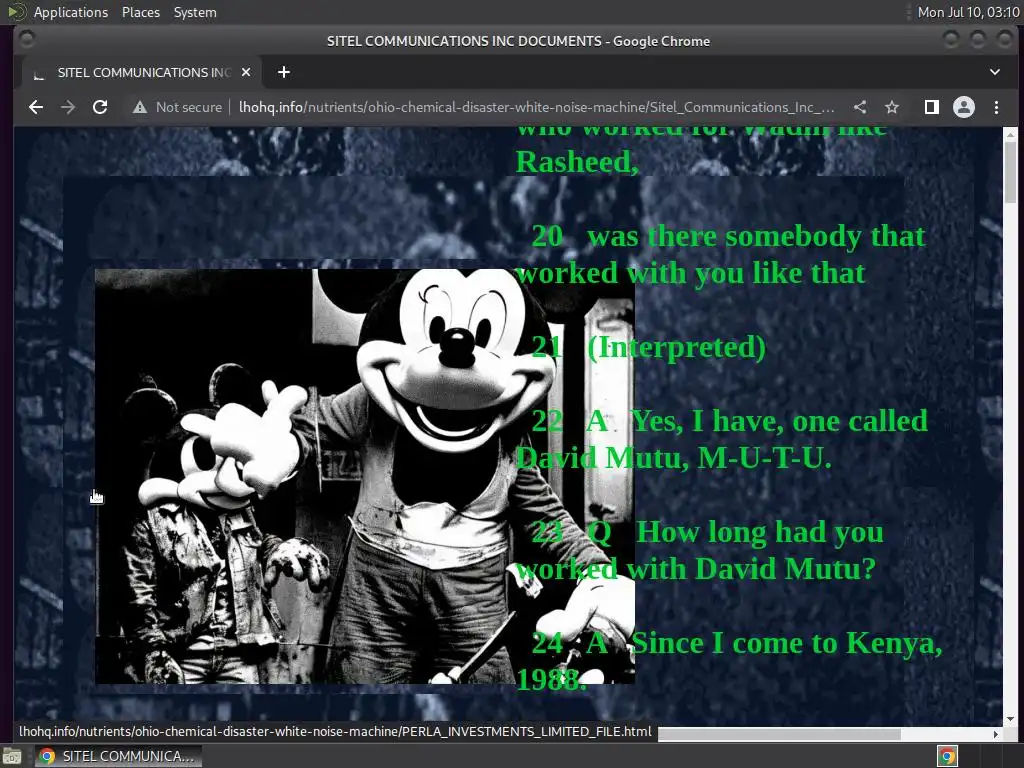Close the SITEL COMMUNICATIONS tab
Image resolution: width=1024 pixels, height=768 pixels.
click(x=246, y=72)
